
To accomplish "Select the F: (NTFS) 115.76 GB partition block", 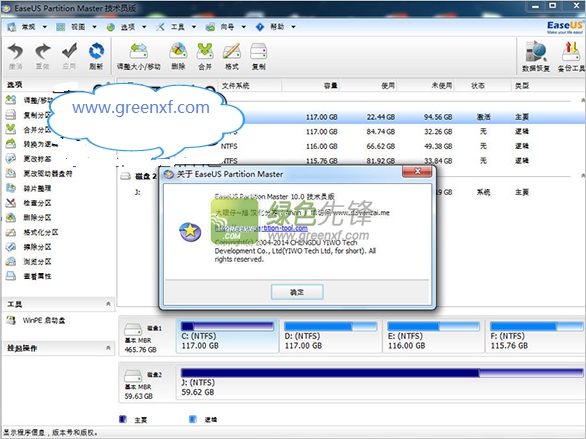I will [x=535, y=336].
